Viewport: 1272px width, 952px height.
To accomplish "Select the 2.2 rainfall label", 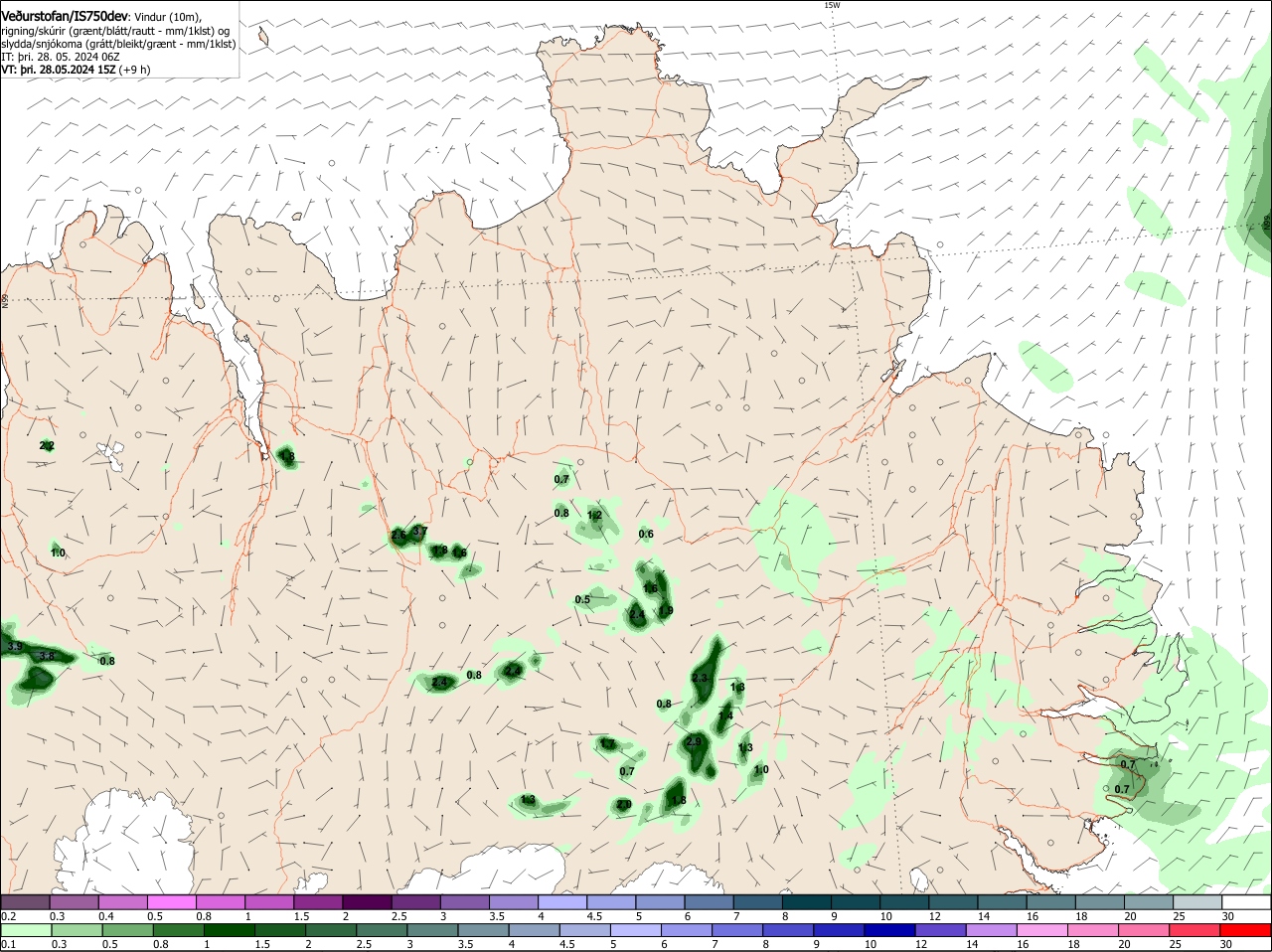I will [47, 446].
